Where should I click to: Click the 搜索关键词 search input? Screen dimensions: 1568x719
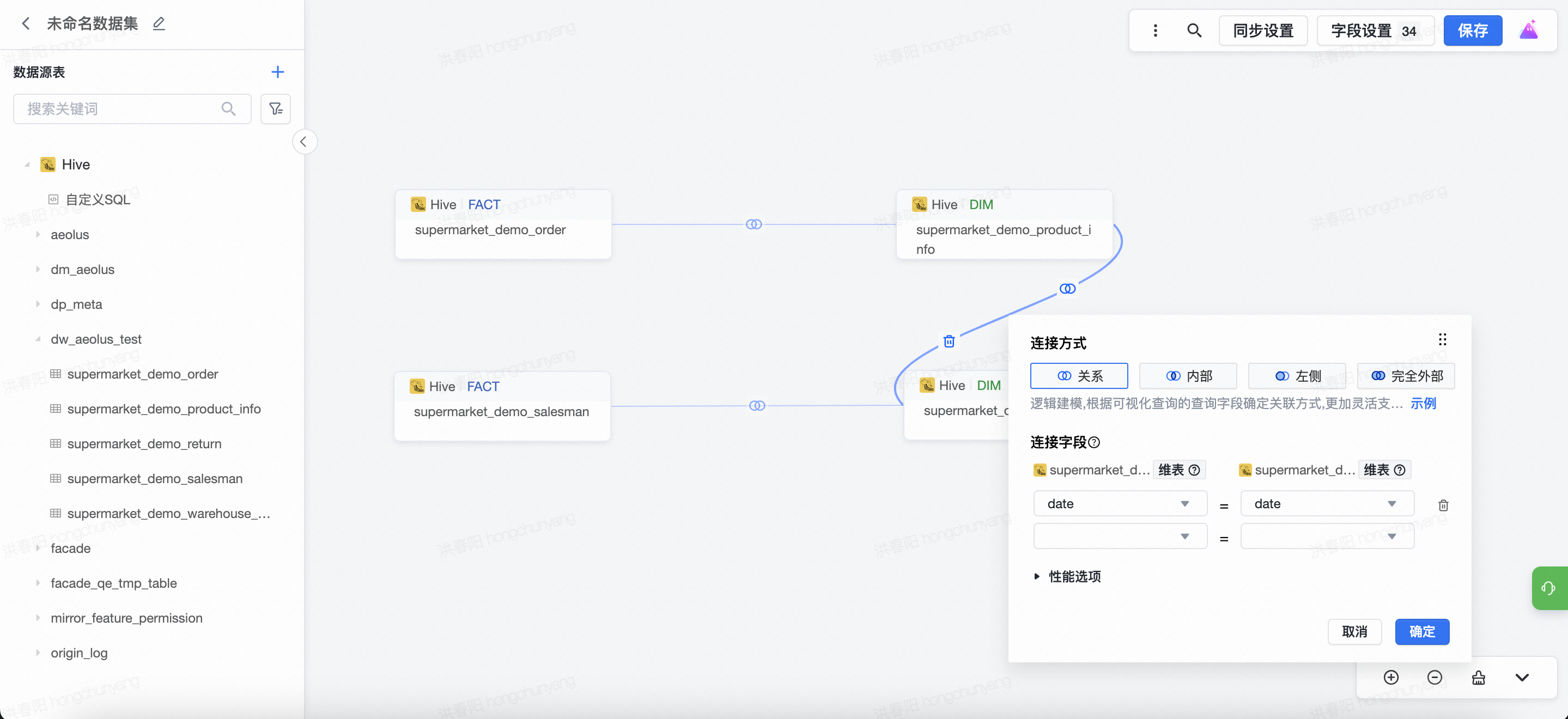(x=121, y=109)
